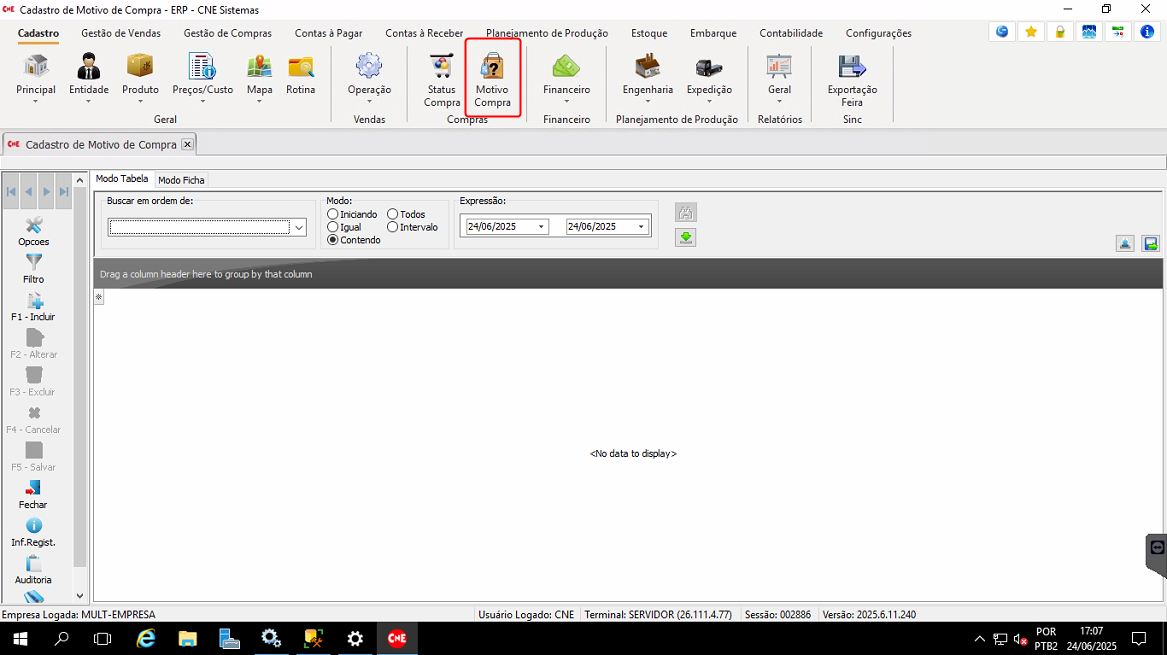Screen dimensions: 1167x655
Task: Click the Fechar sidebar icon
Action: [33, 494]
